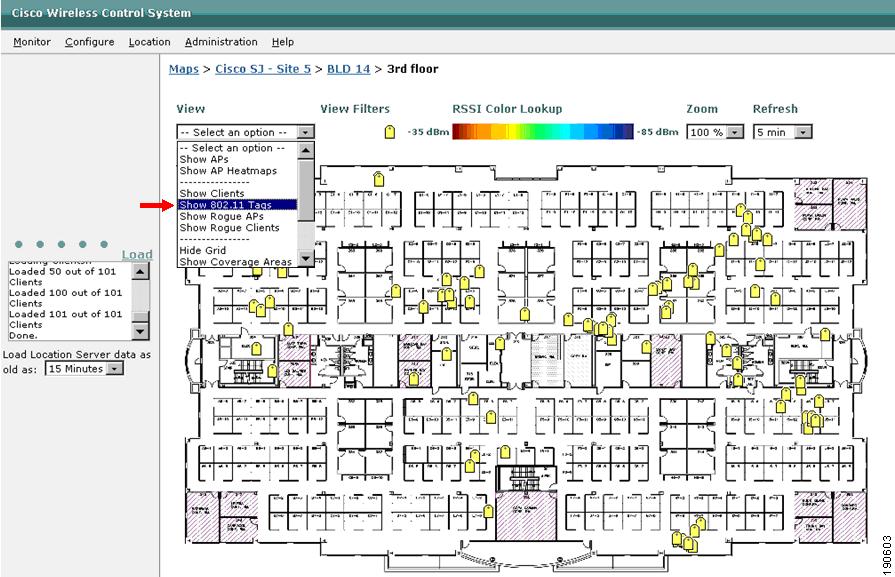
Task: Open the 15 Minutes data age dropdown
Action: pyautogui.click(x=84, y=369)
